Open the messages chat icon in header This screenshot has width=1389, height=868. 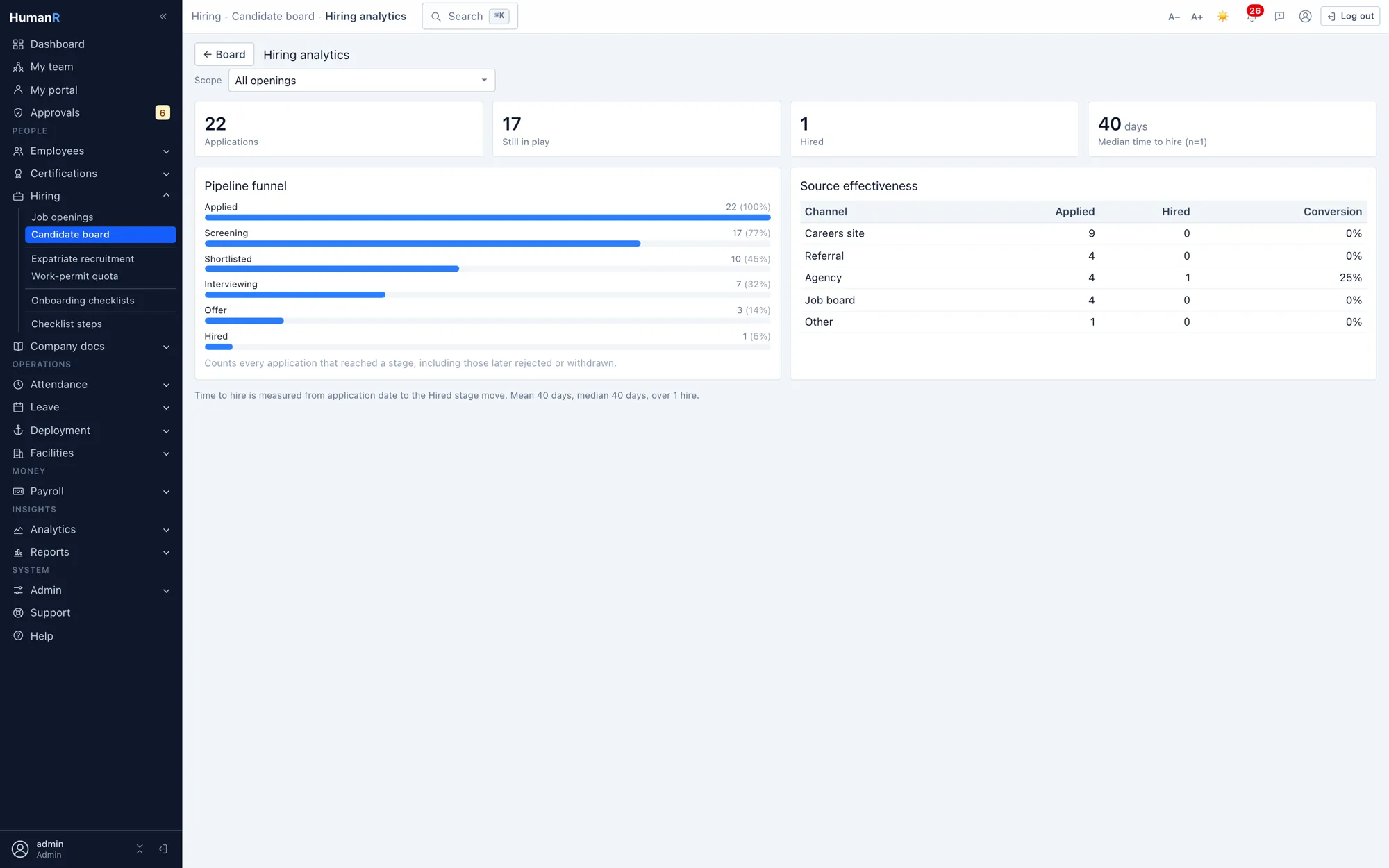1279,17
